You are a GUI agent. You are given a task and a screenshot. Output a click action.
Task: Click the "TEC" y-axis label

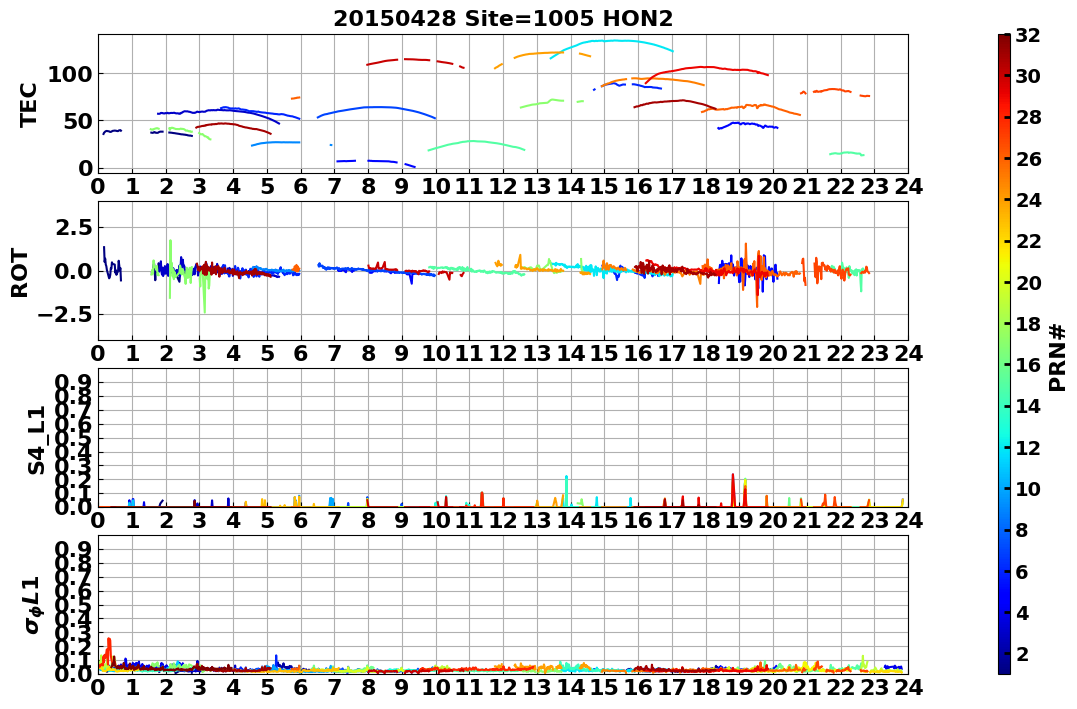coord(29,104)
